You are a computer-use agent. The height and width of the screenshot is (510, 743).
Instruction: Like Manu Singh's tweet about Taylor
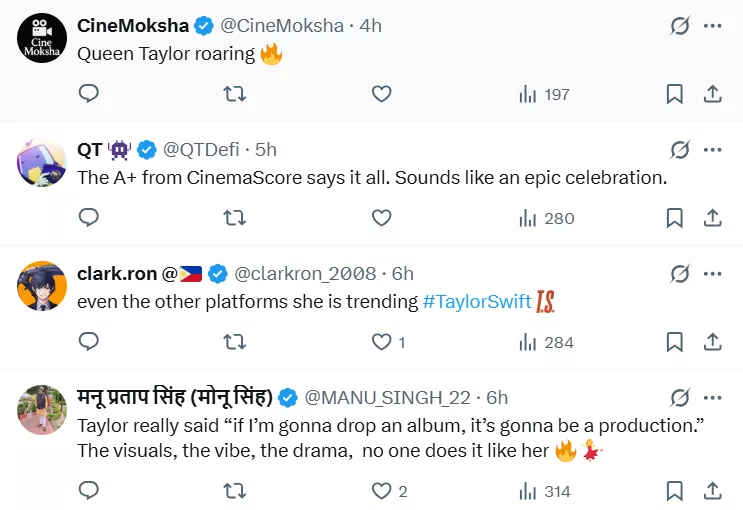click(381, 491)
